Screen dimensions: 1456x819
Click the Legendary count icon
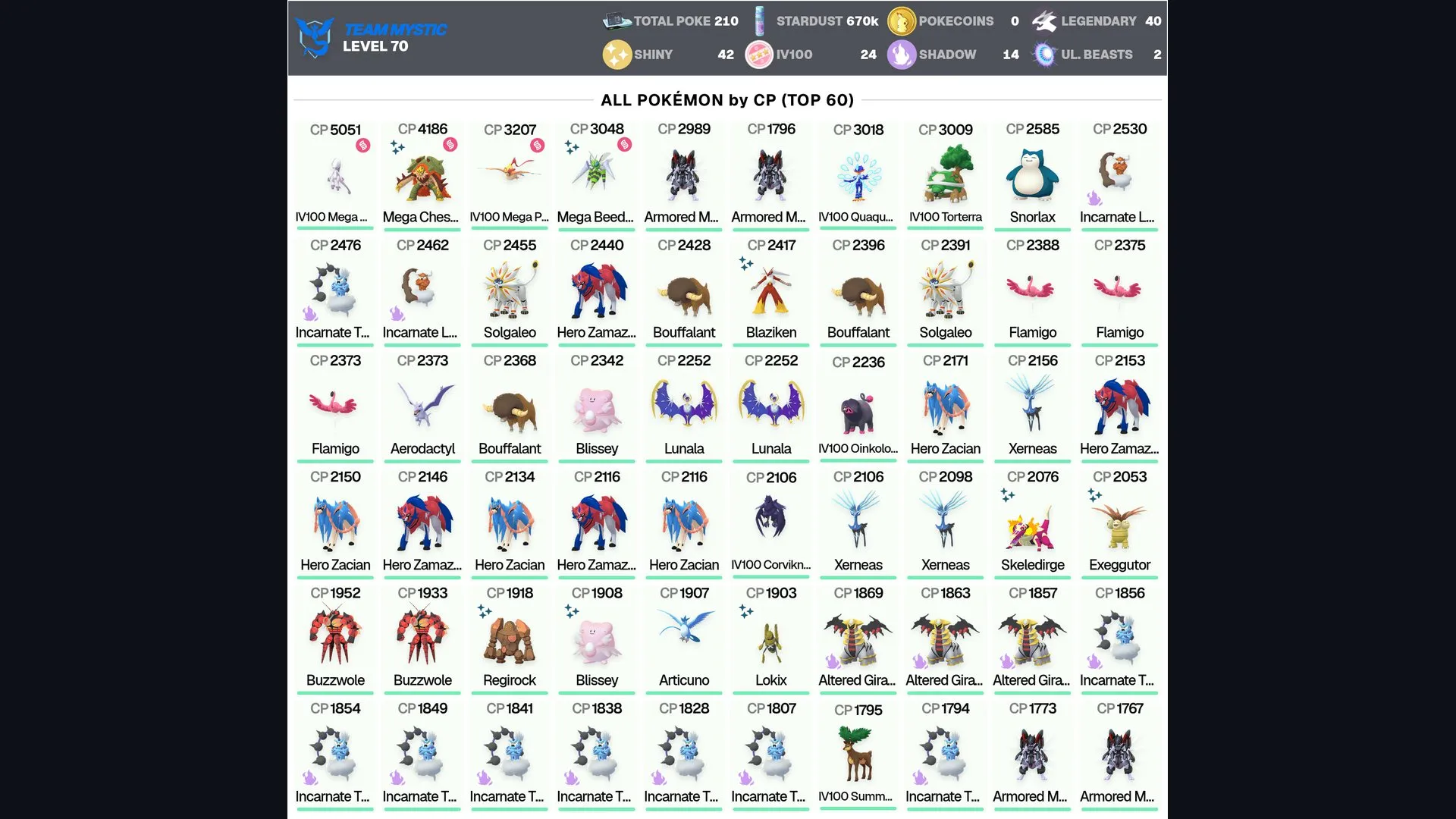(1044, 21)
